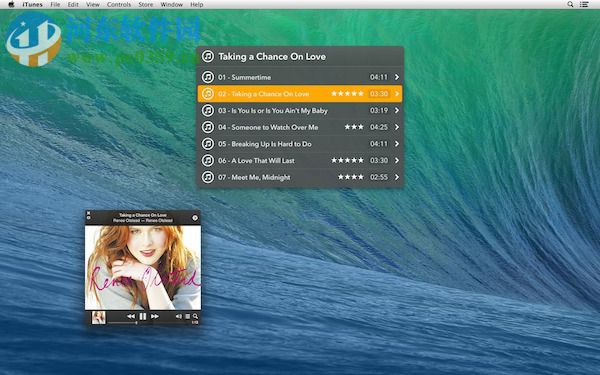The height and width of the screenshot is (375, 600).
Task: Click the 02:55 duration of track 07
Action: (379, 177)
